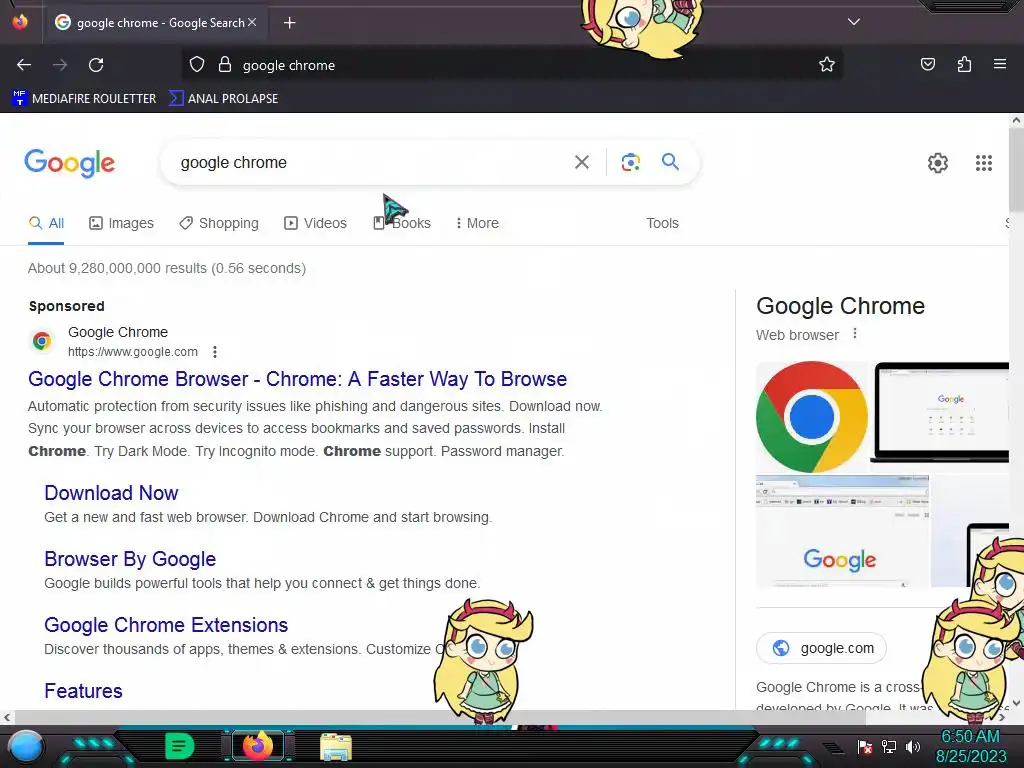
Task: Switch to Videos results tab
Action: point(315,223)
